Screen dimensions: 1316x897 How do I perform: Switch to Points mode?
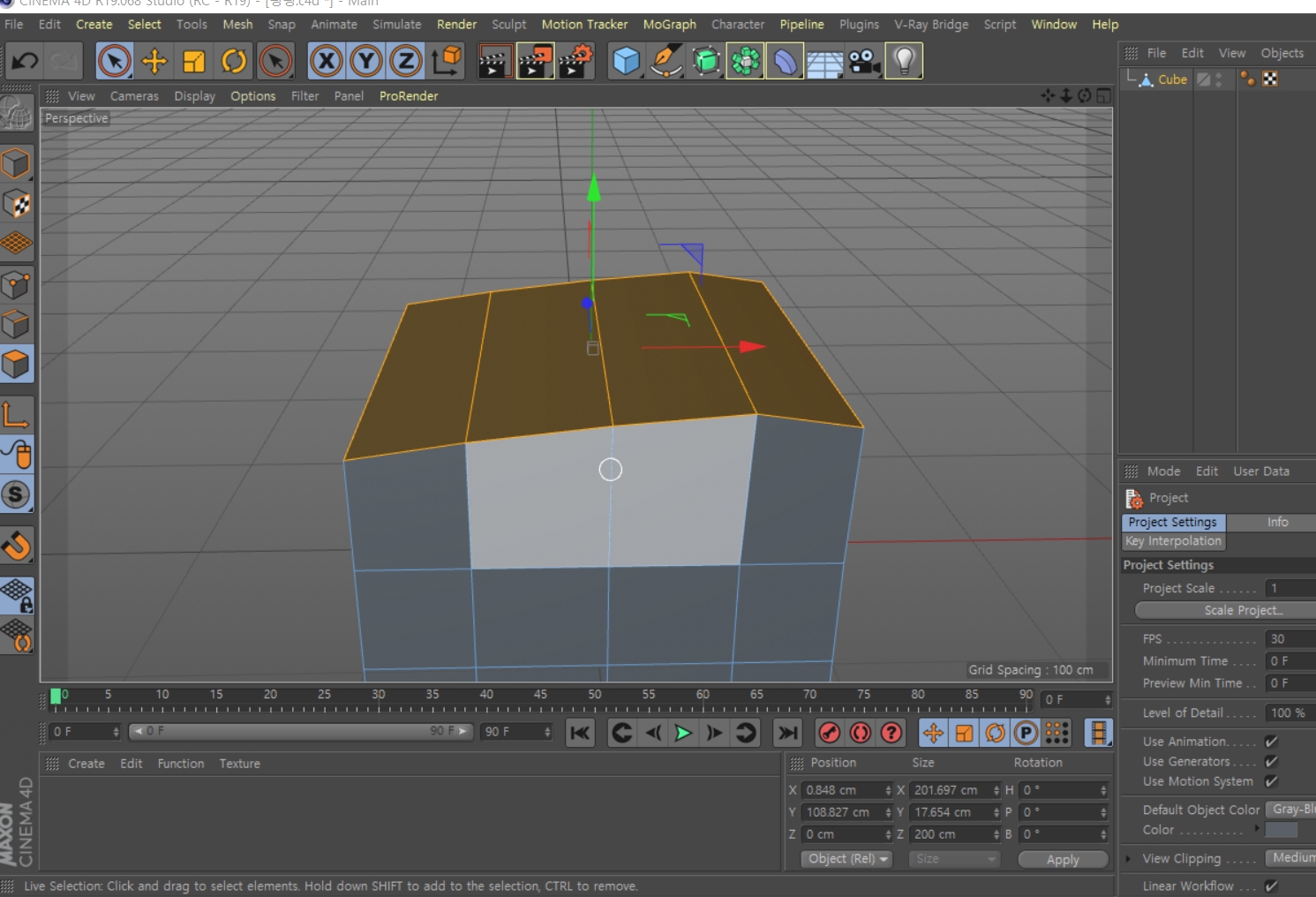(x=17, y=285)
